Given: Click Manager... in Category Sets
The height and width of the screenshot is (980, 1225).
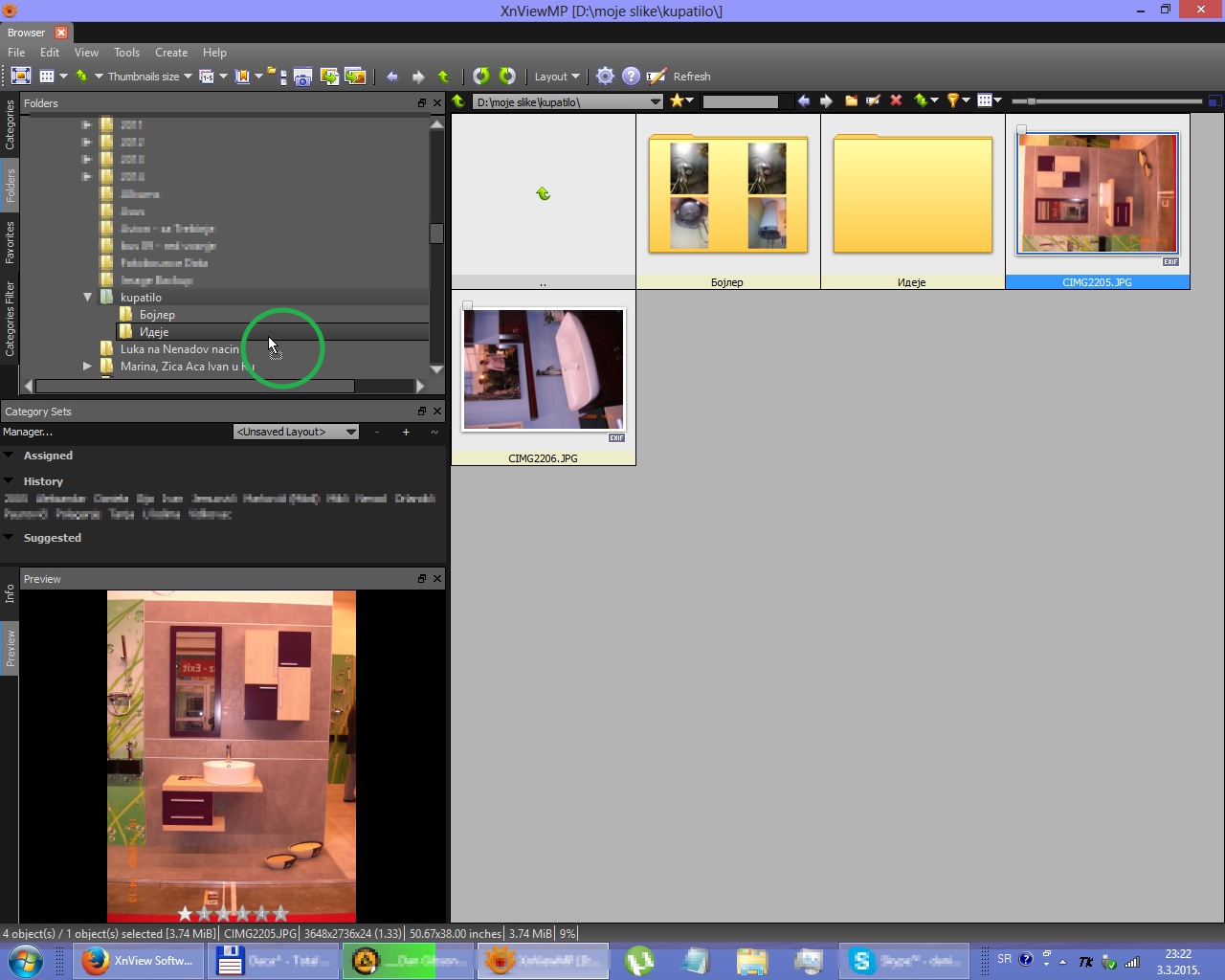Looking at the screenshot, I should pos(28,432).
